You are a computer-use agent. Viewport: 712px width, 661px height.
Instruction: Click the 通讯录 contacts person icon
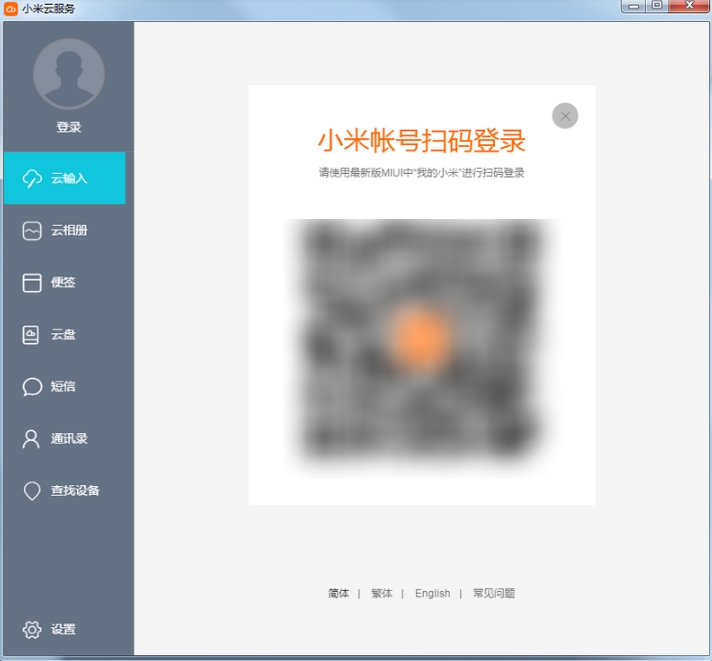pyautogui.click(x=31, y=439)
